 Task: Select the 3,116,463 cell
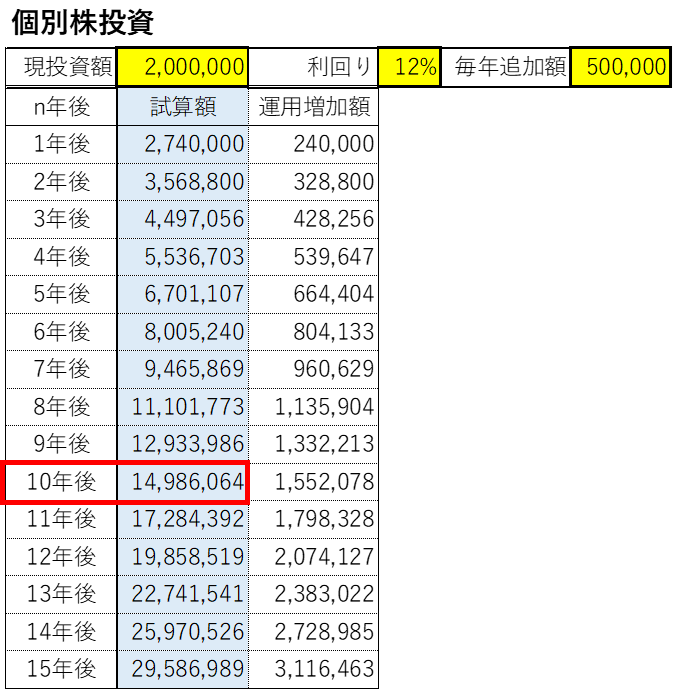coord(313,669)
